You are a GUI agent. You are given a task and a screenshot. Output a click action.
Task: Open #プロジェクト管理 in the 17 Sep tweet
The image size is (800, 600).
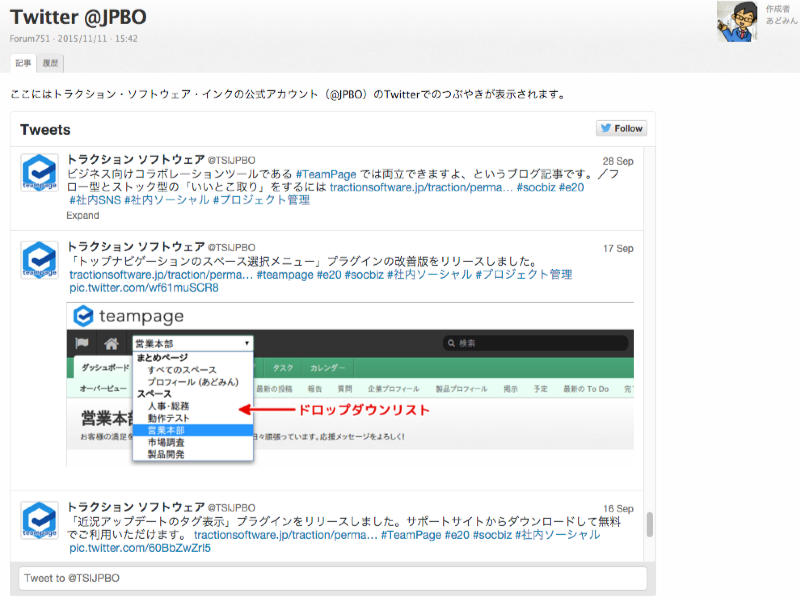tap(523, 274)
